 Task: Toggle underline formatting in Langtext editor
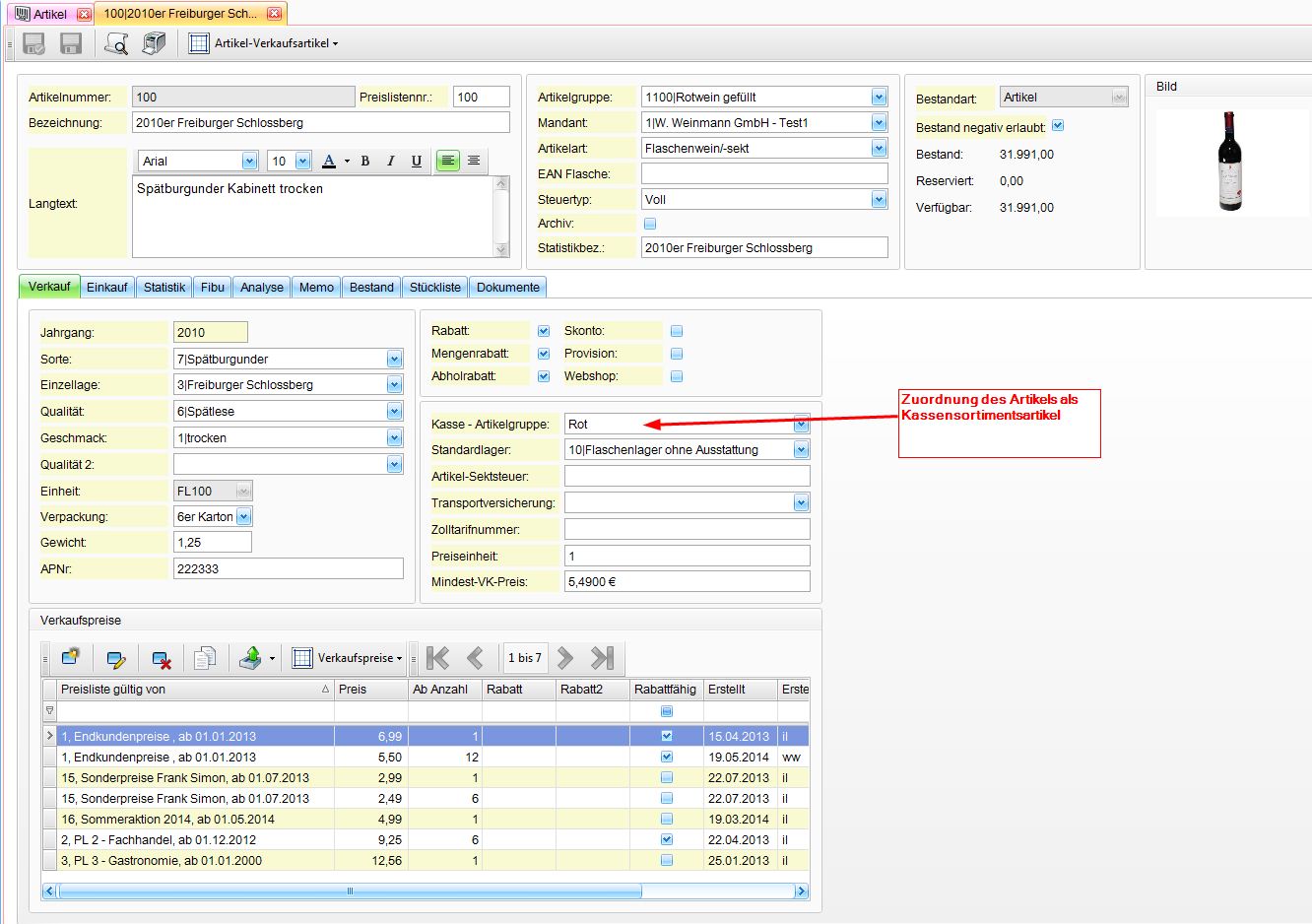(417, 161)
